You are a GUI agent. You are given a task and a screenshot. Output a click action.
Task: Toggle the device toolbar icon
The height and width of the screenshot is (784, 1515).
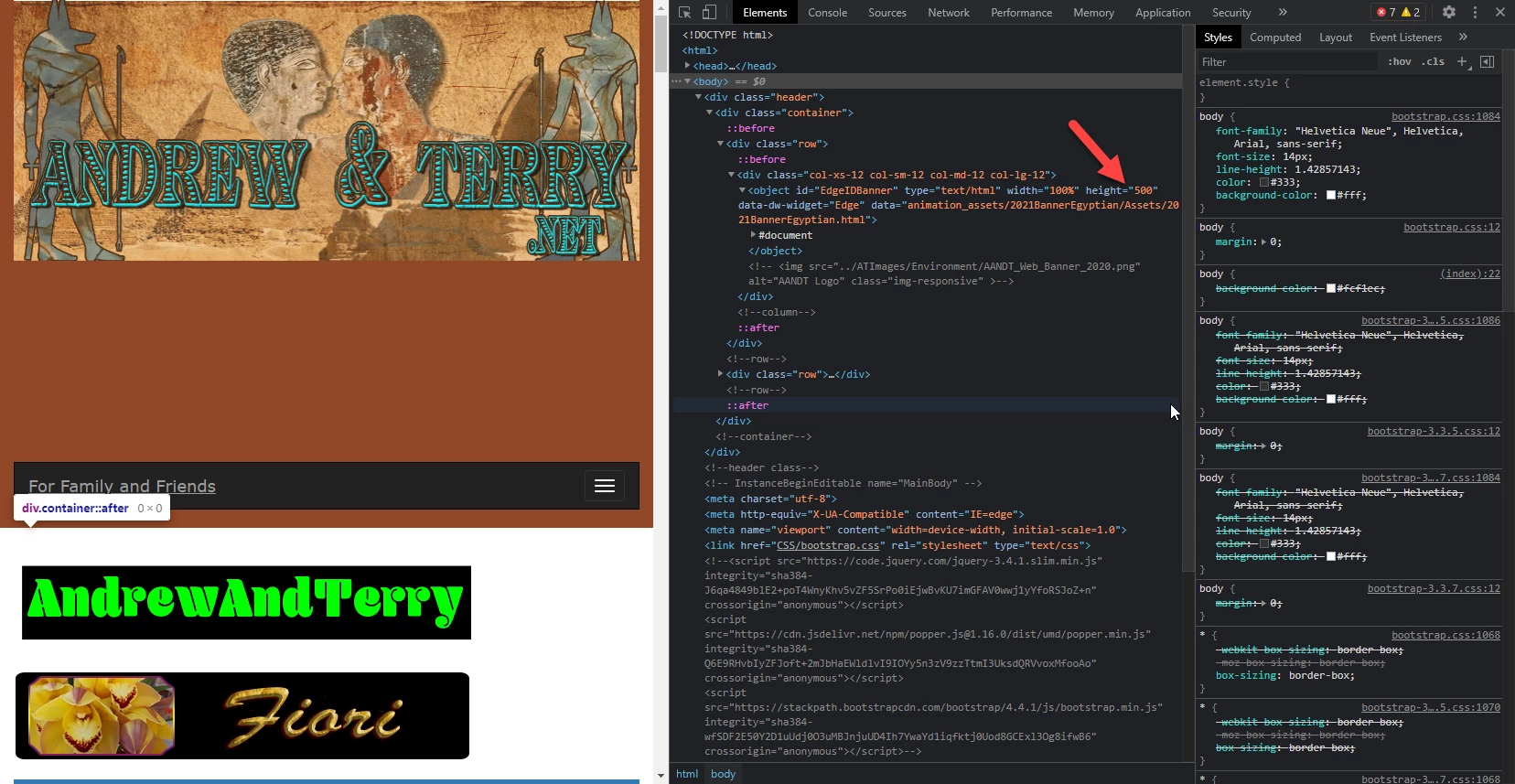[709, 12]
